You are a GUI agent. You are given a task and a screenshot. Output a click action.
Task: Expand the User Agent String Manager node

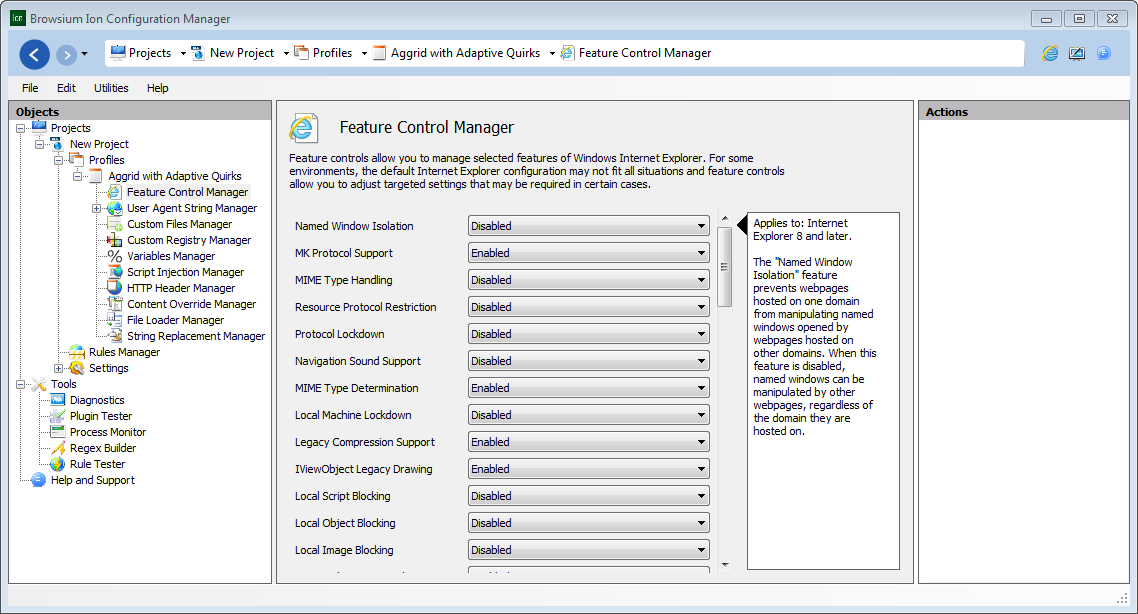[x=96, y=208]
